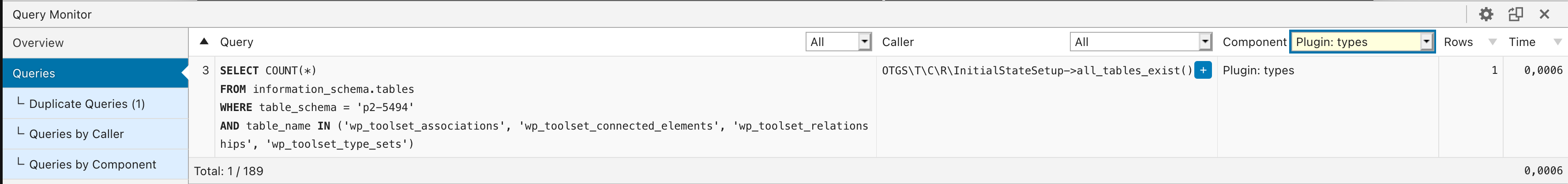
Task: Close the Query Monitor panel
Action: (x=1544, y=14)
